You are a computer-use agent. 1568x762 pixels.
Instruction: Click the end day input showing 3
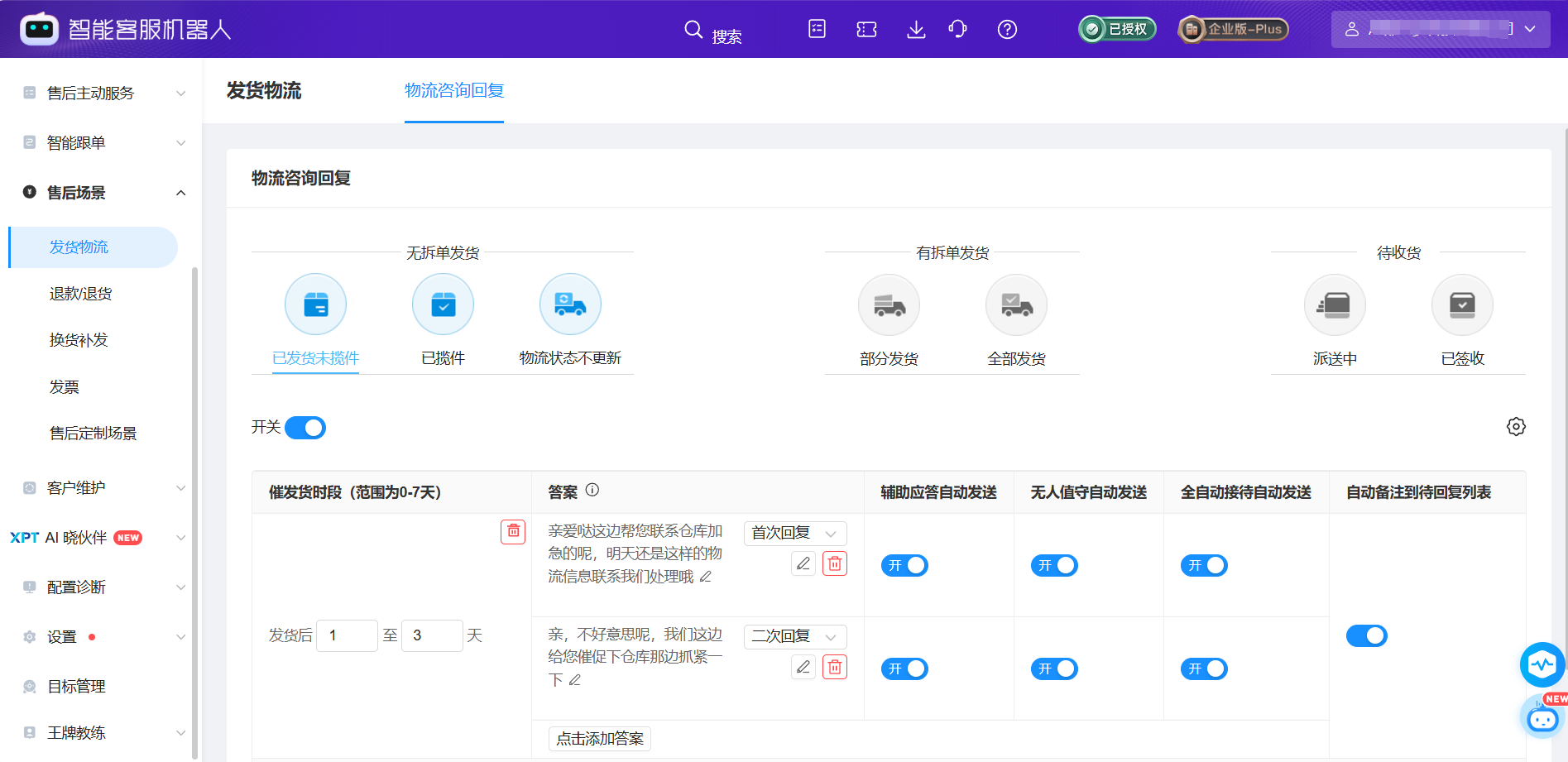(432, 635)
